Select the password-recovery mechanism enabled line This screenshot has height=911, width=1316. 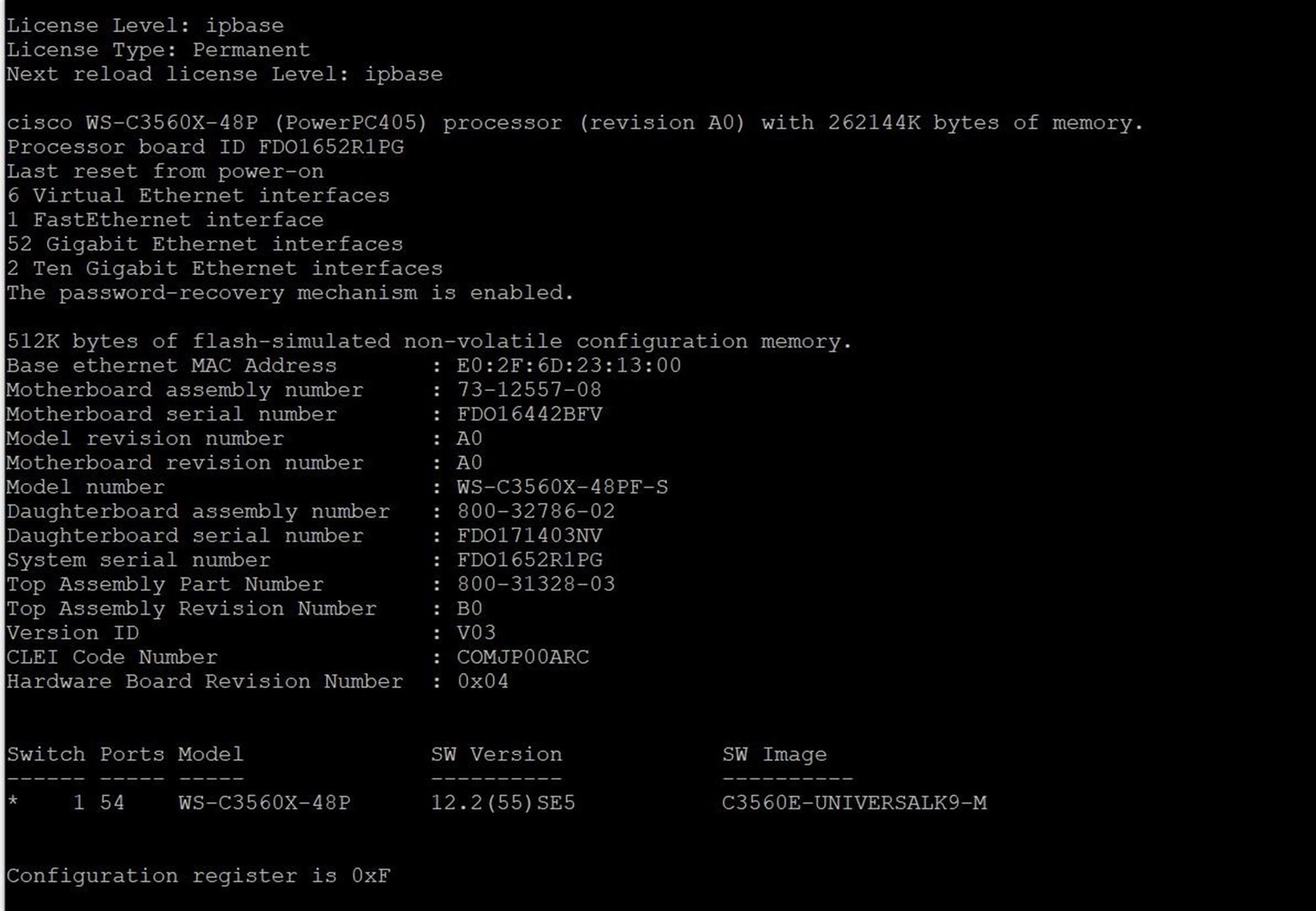pyautogui.click(x=290, y=293)
